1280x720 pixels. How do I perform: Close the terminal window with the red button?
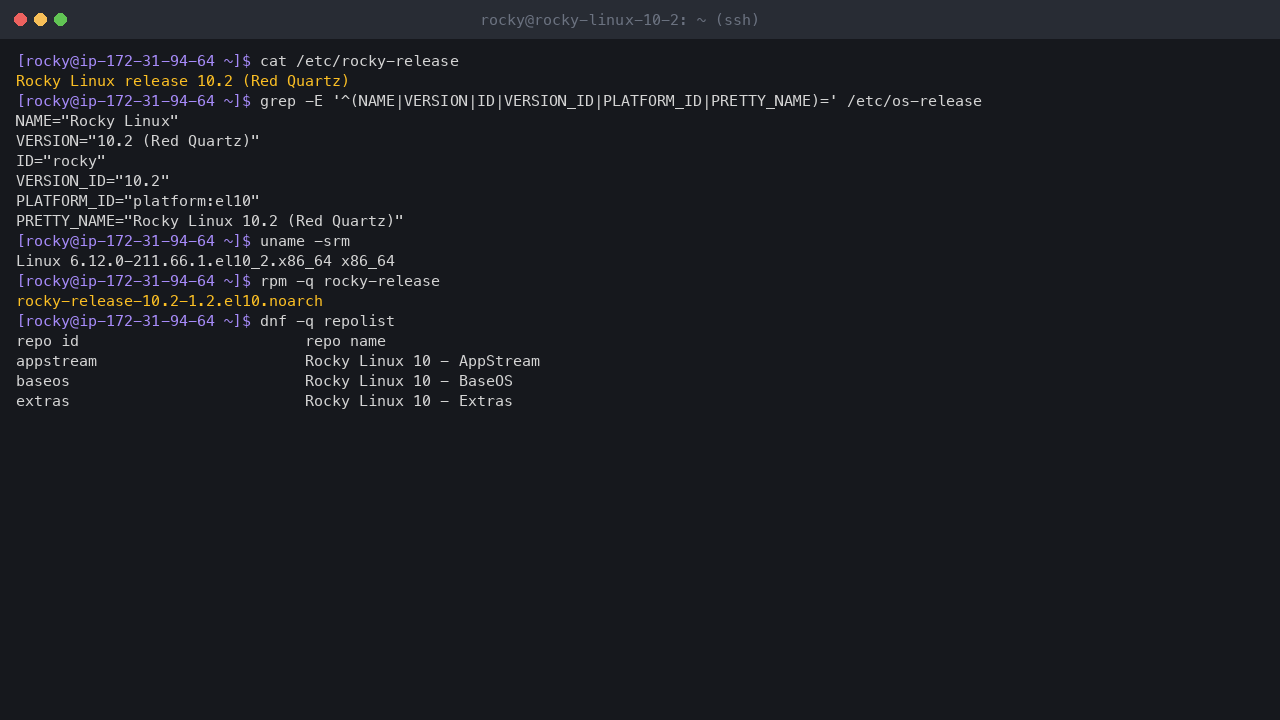coord(20,20)
